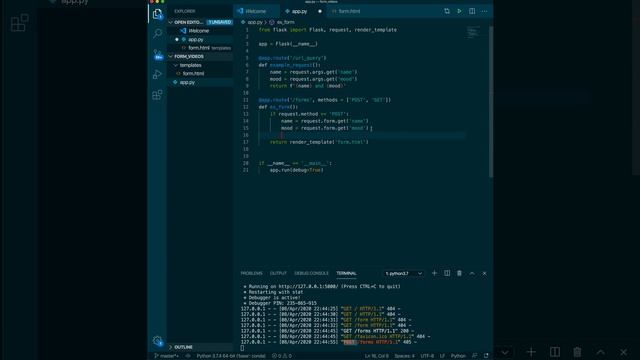640x360 pixels.
Task: Select Welcome in the Open Editors list
Action: click(x=200, y=31)
